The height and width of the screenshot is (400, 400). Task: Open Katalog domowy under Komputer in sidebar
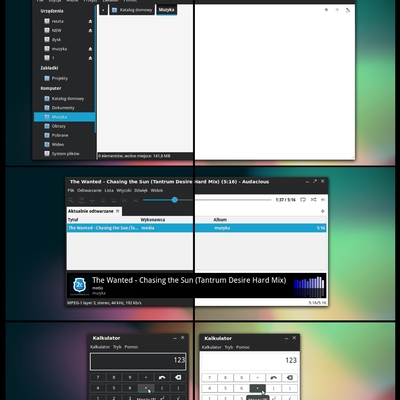pyautogui.click(x=64, y=99)
